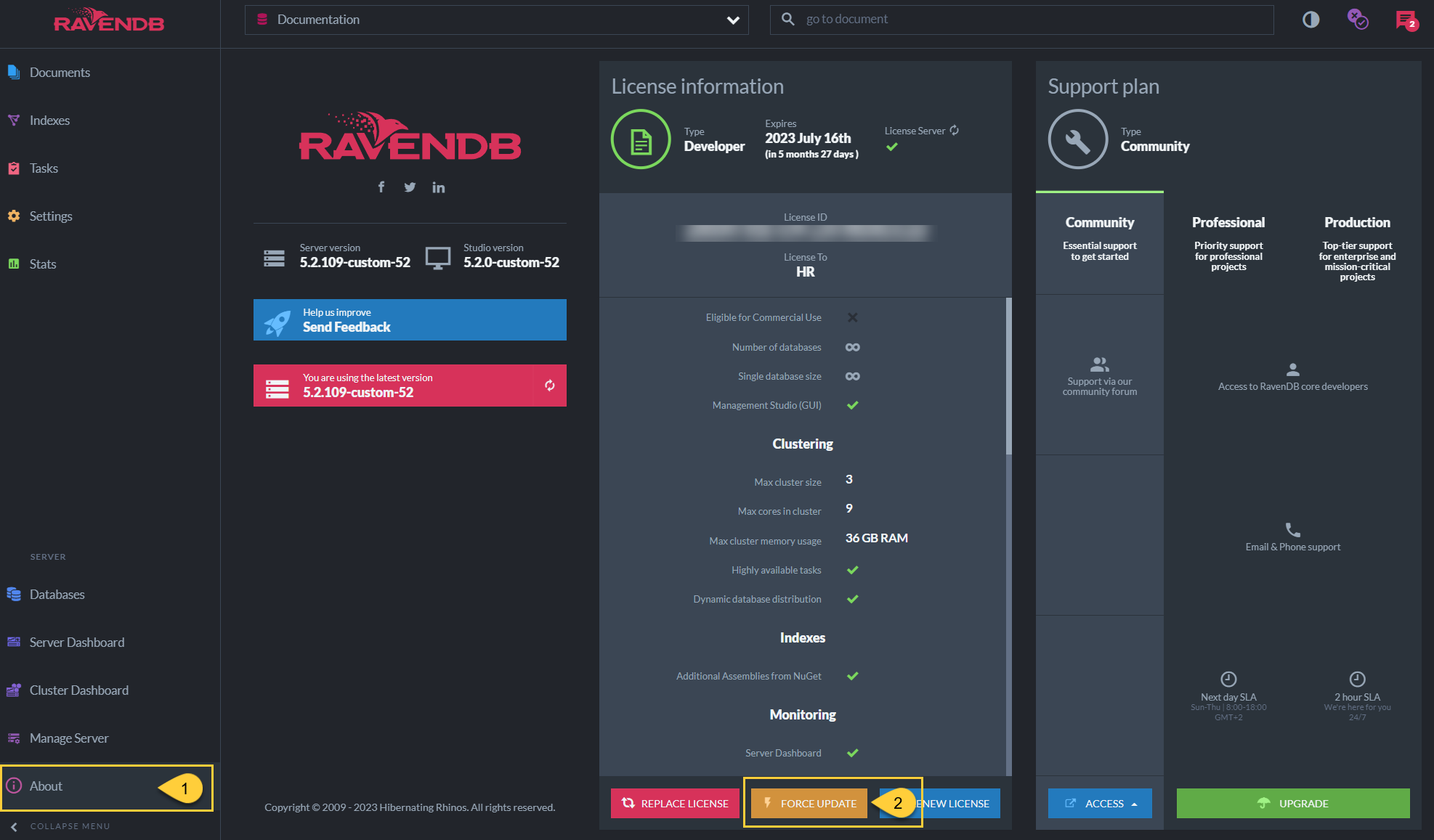Expand the Documentation database selector
The height and width of the screenshot is (840, 1434).
click(497, 20)
